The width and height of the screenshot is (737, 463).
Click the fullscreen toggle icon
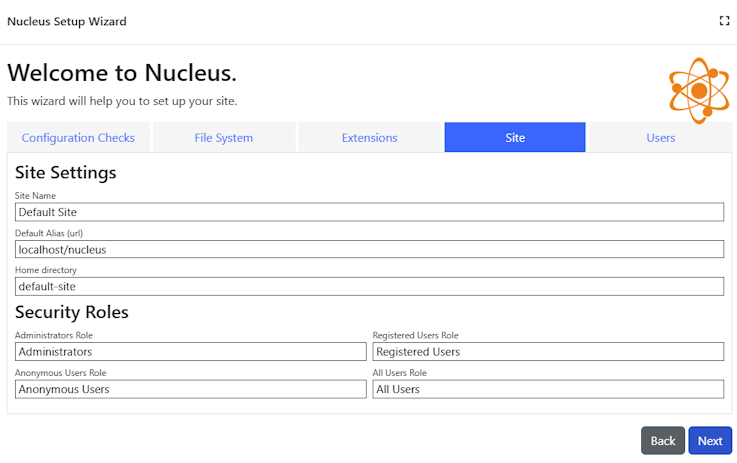[724, 21]
